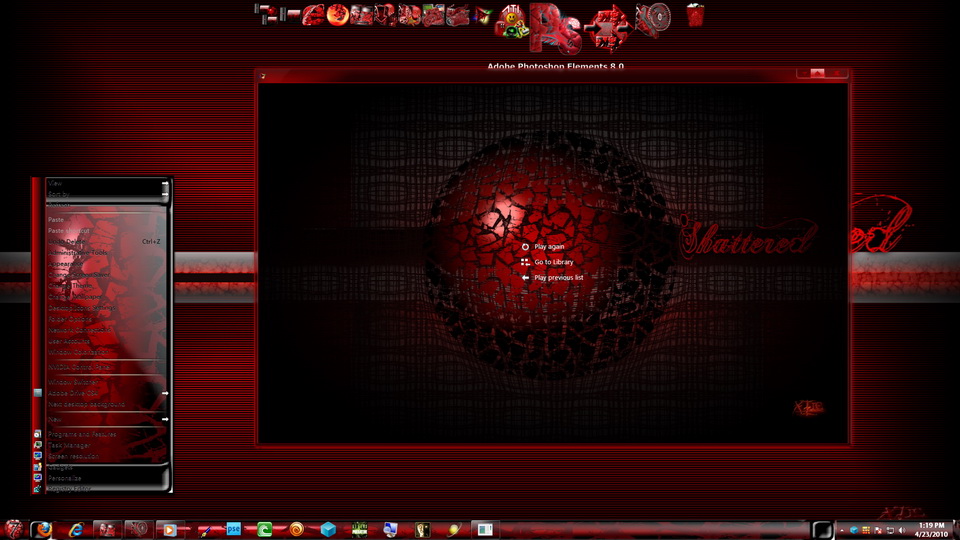Click Go to Library

click(553, 262)
